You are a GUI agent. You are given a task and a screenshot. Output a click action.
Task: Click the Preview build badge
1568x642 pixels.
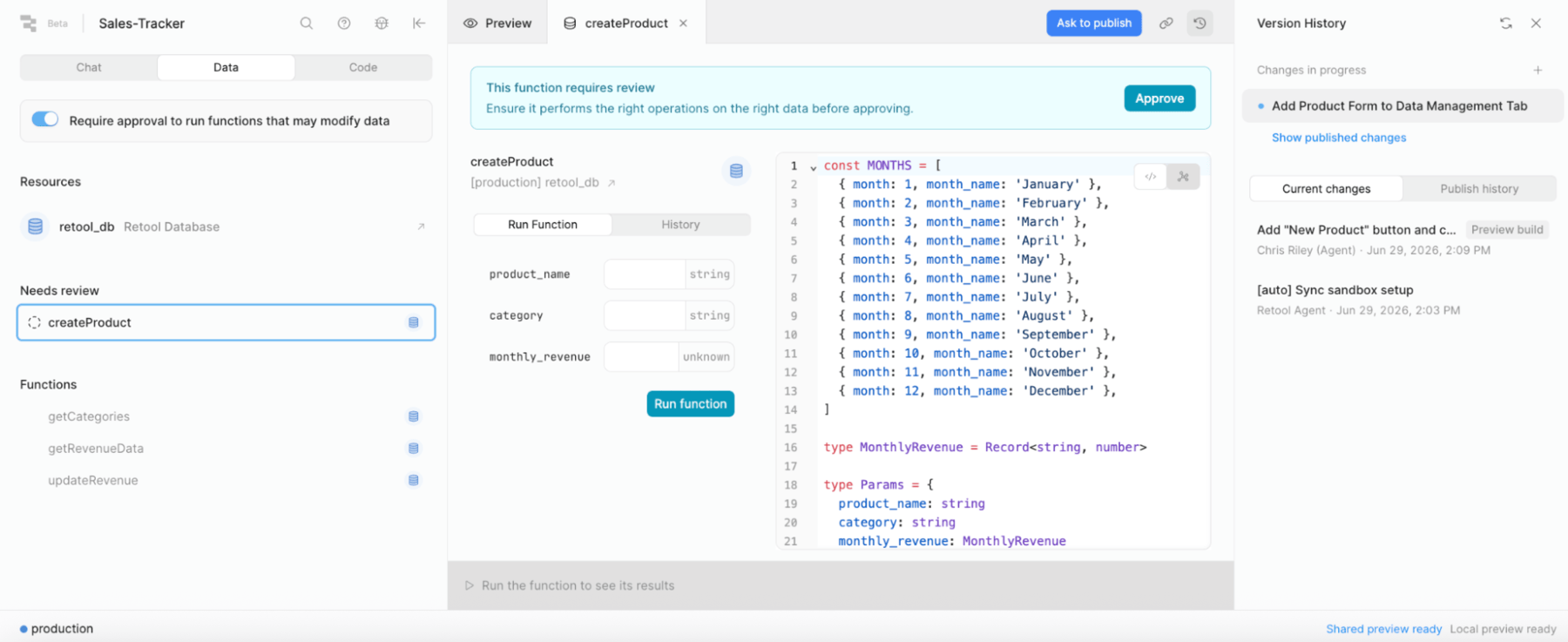click(x=1507, y=230)
